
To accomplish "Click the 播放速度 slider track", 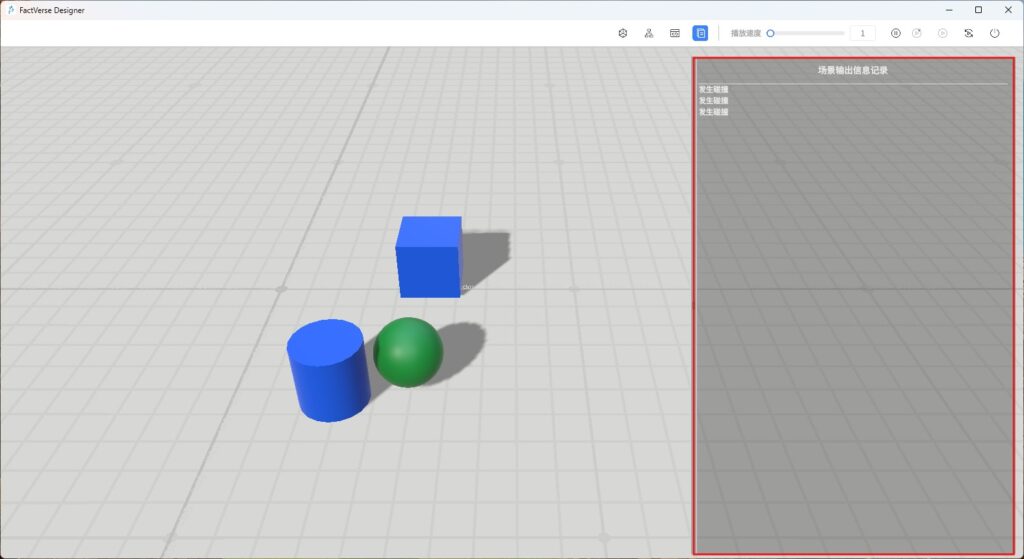I will 810,33.
